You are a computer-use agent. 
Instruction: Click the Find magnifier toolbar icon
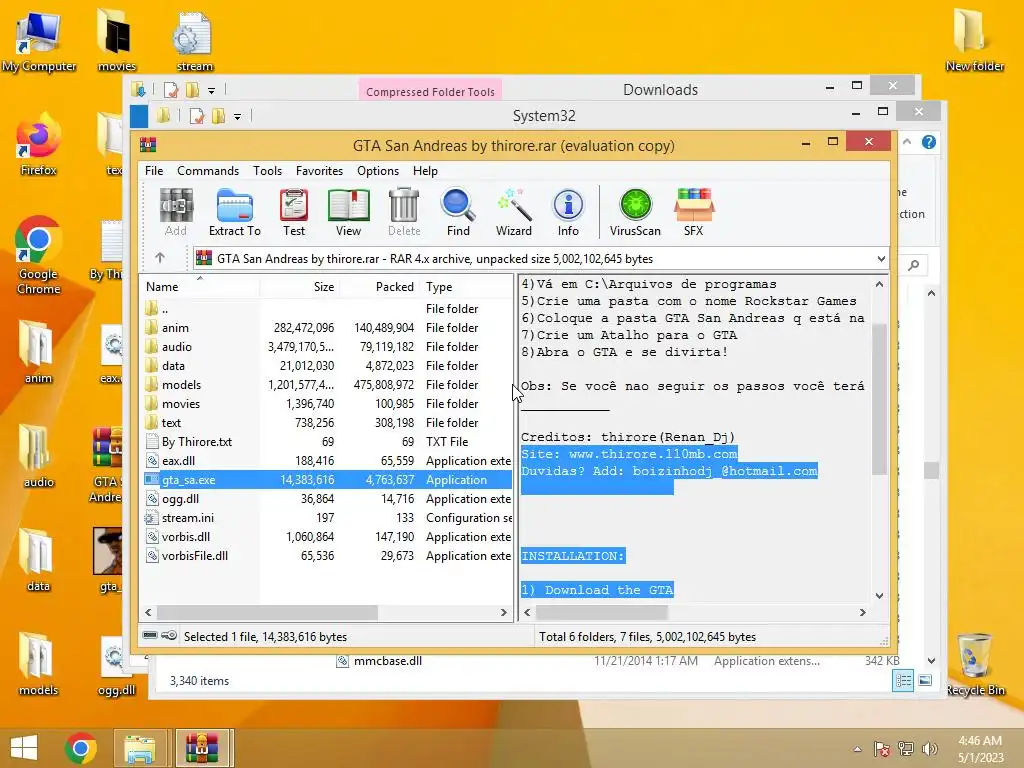458,212
